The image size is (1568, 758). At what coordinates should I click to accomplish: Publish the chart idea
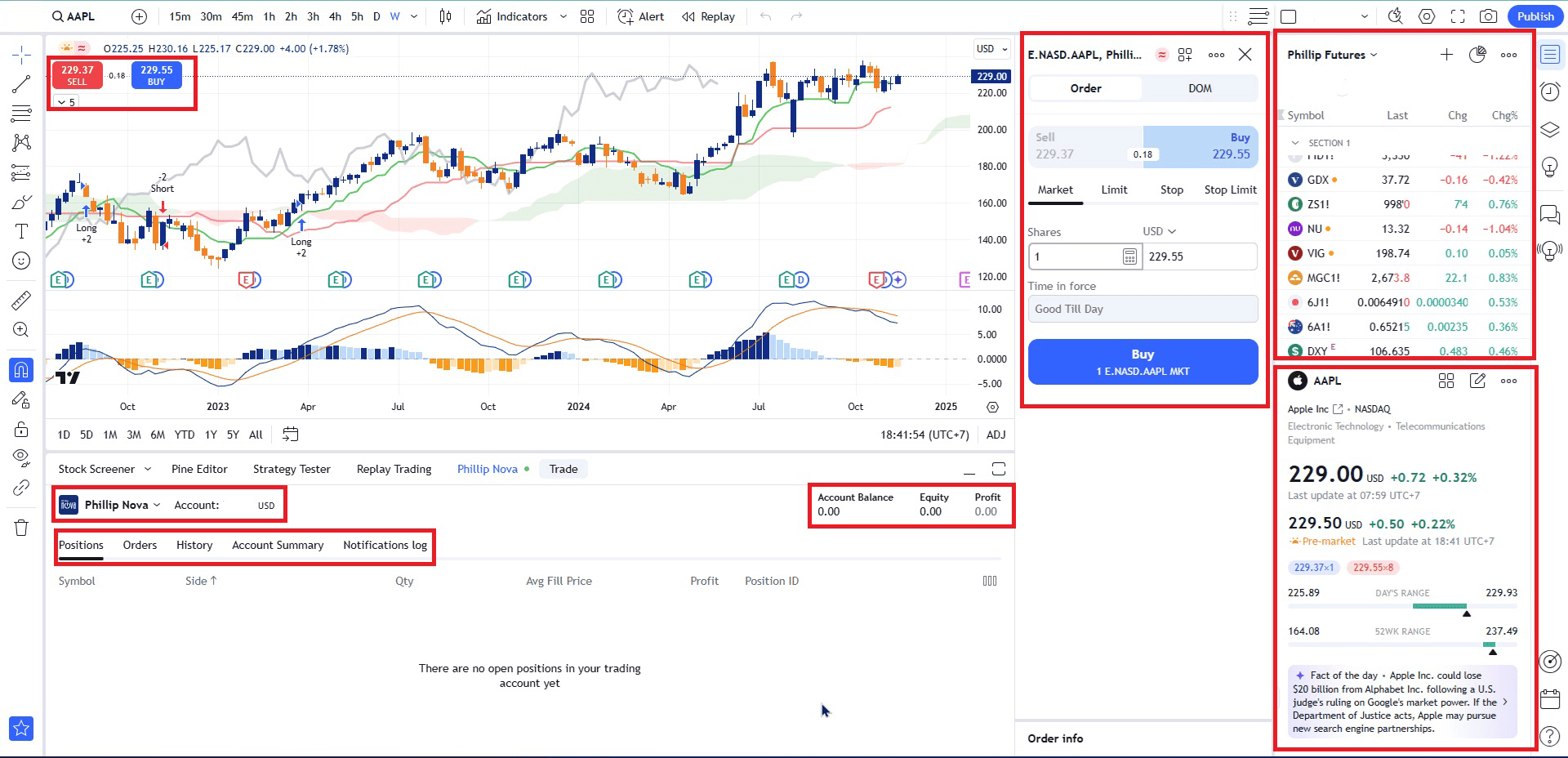tap(1535, 16)
